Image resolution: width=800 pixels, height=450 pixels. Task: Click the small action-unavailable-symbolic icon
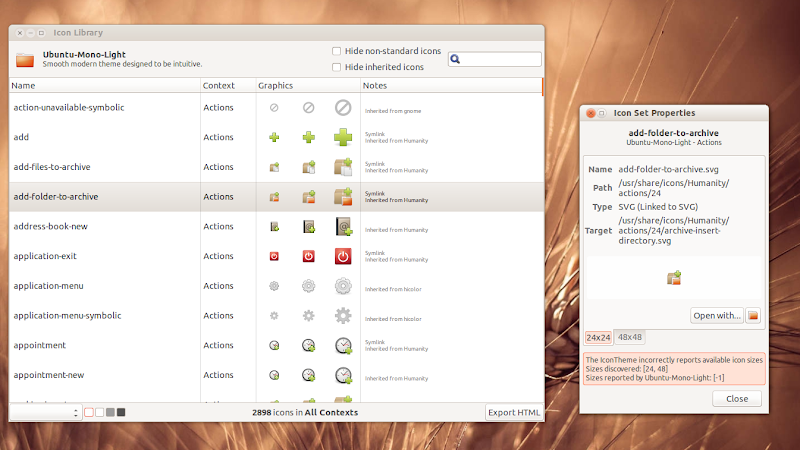pyautogui.click(x=274, y=108)
